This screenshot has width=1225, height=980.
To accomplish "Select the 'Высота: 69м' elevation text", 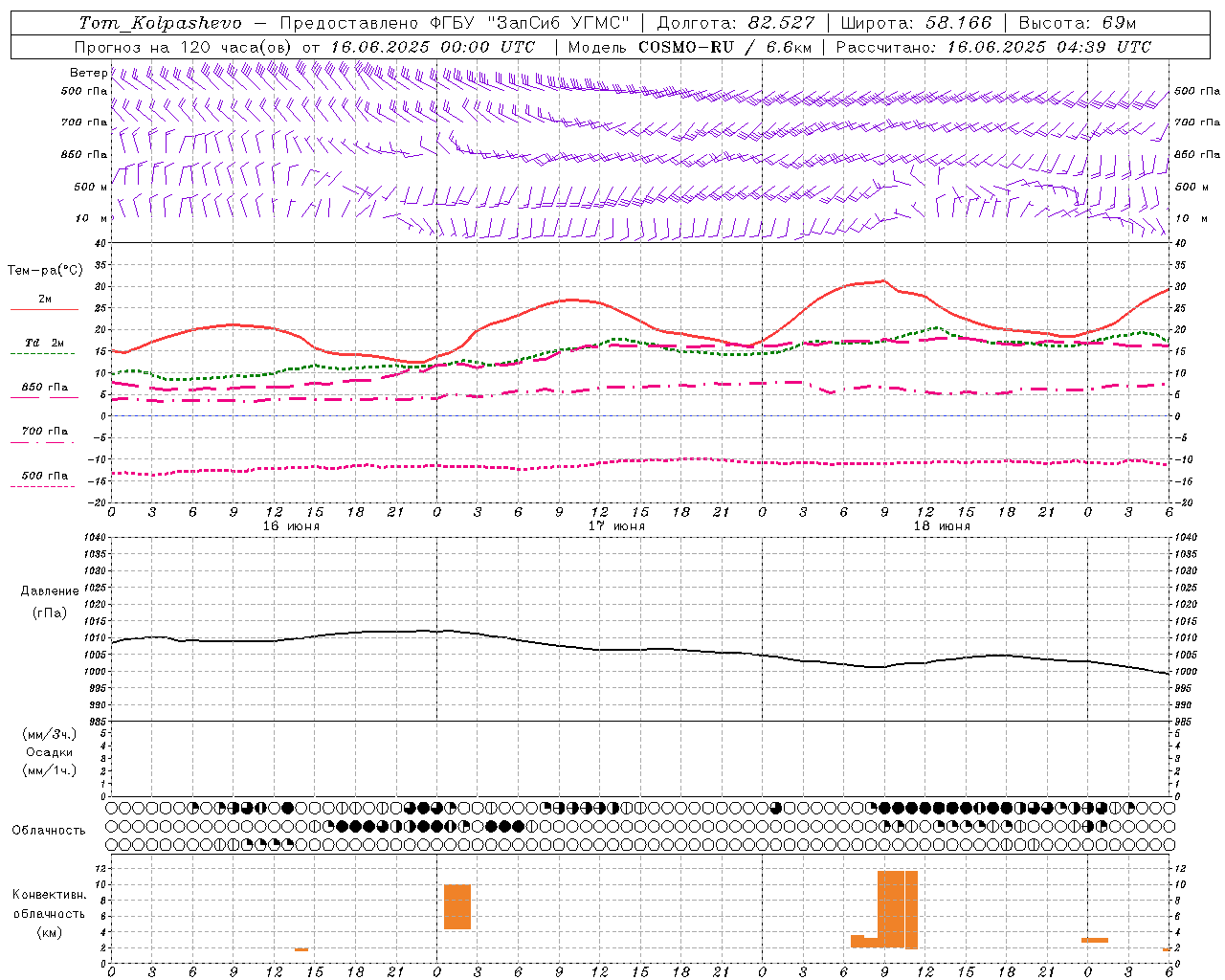I will click(1078, 23).
